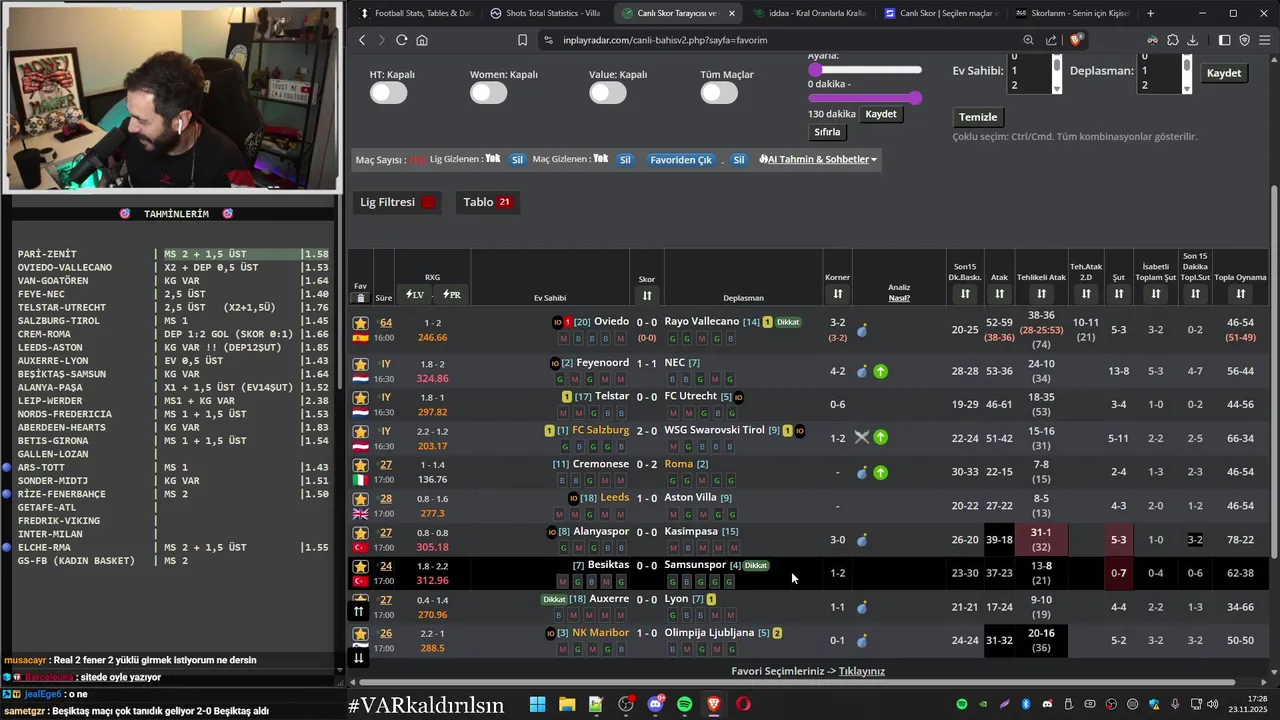Image resolution: width=1280 pixels, height=720 pixels.
Task: Sort by Skor column arrows
Action: coord(647,295)
